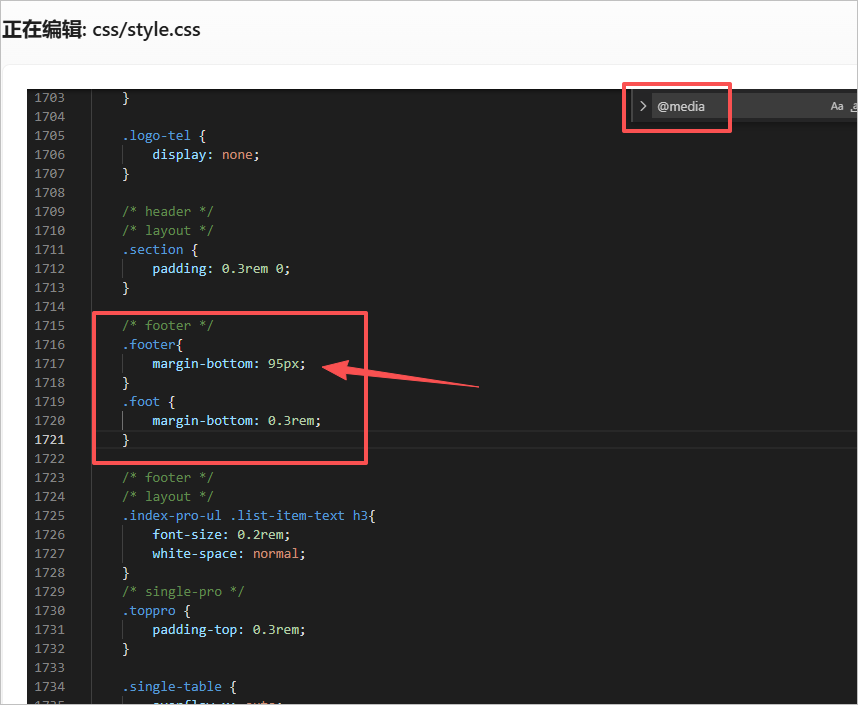Click 'padding: 0.3rem 0;' on line 1712
Screen dimensions: 858x705
click(x=221, y=269)
